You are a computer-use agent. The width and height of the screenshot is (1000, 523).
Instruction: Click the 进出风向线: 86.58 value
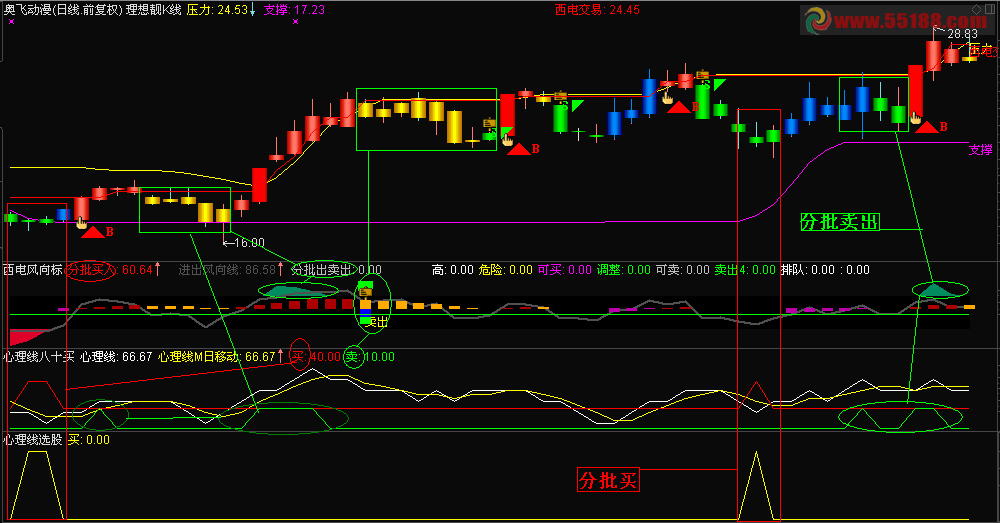[x=226, y=270]
